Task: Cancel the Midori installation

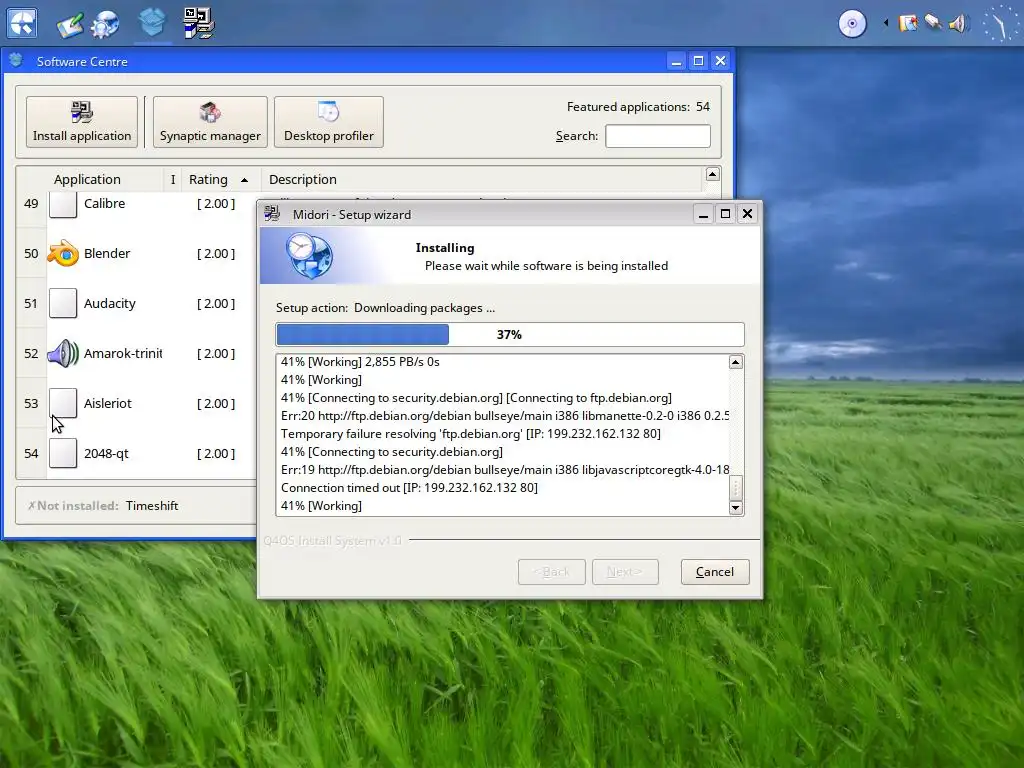Action: [x=714, y=571]
